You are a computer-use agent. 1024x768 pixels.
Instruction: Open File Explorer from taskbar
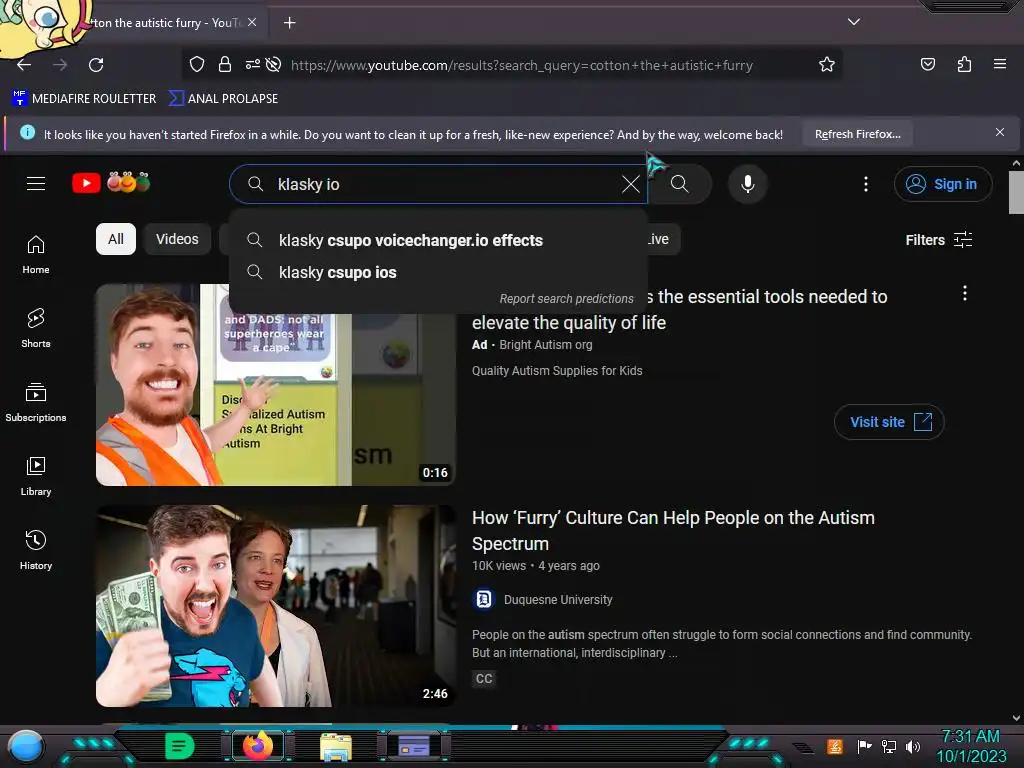336,747
